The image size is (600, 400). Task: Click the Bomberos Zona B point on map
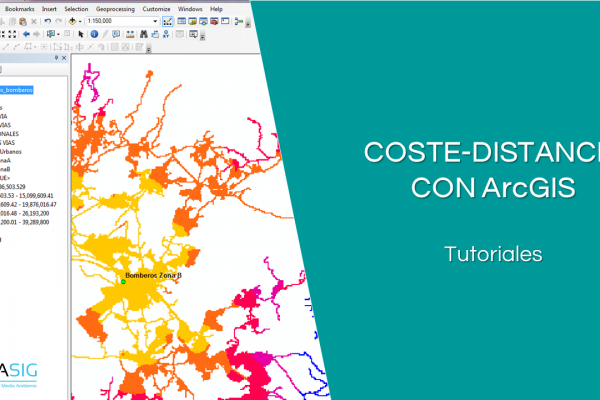click(123, 282)
